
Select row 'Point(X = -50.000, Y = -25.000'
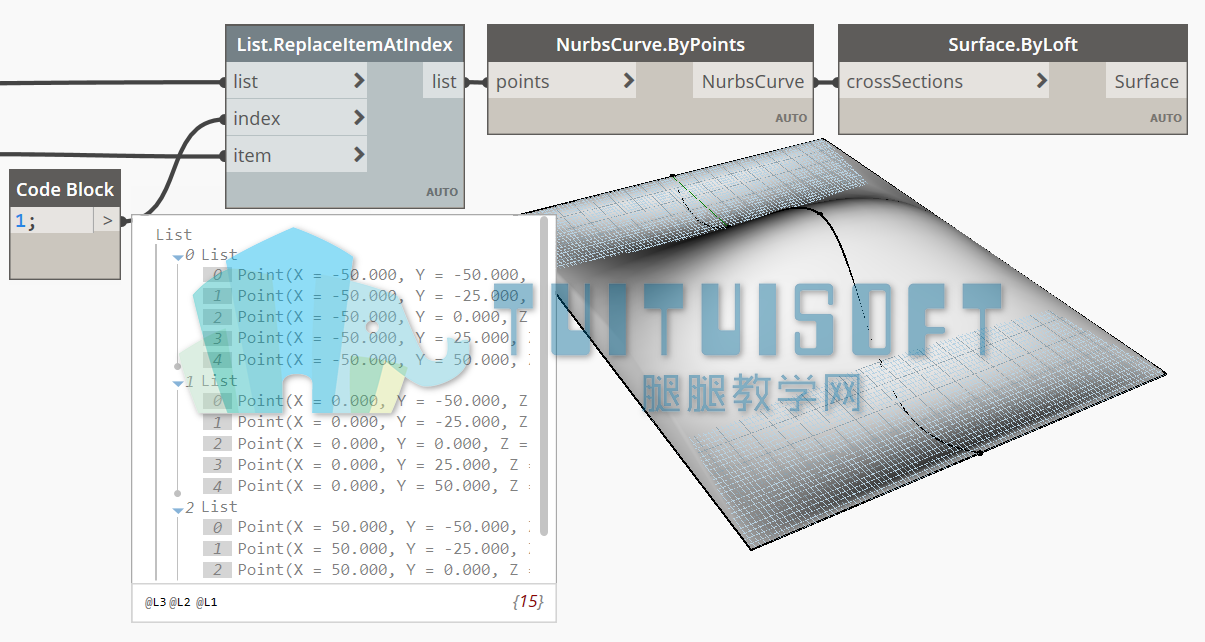coord(365,296)
